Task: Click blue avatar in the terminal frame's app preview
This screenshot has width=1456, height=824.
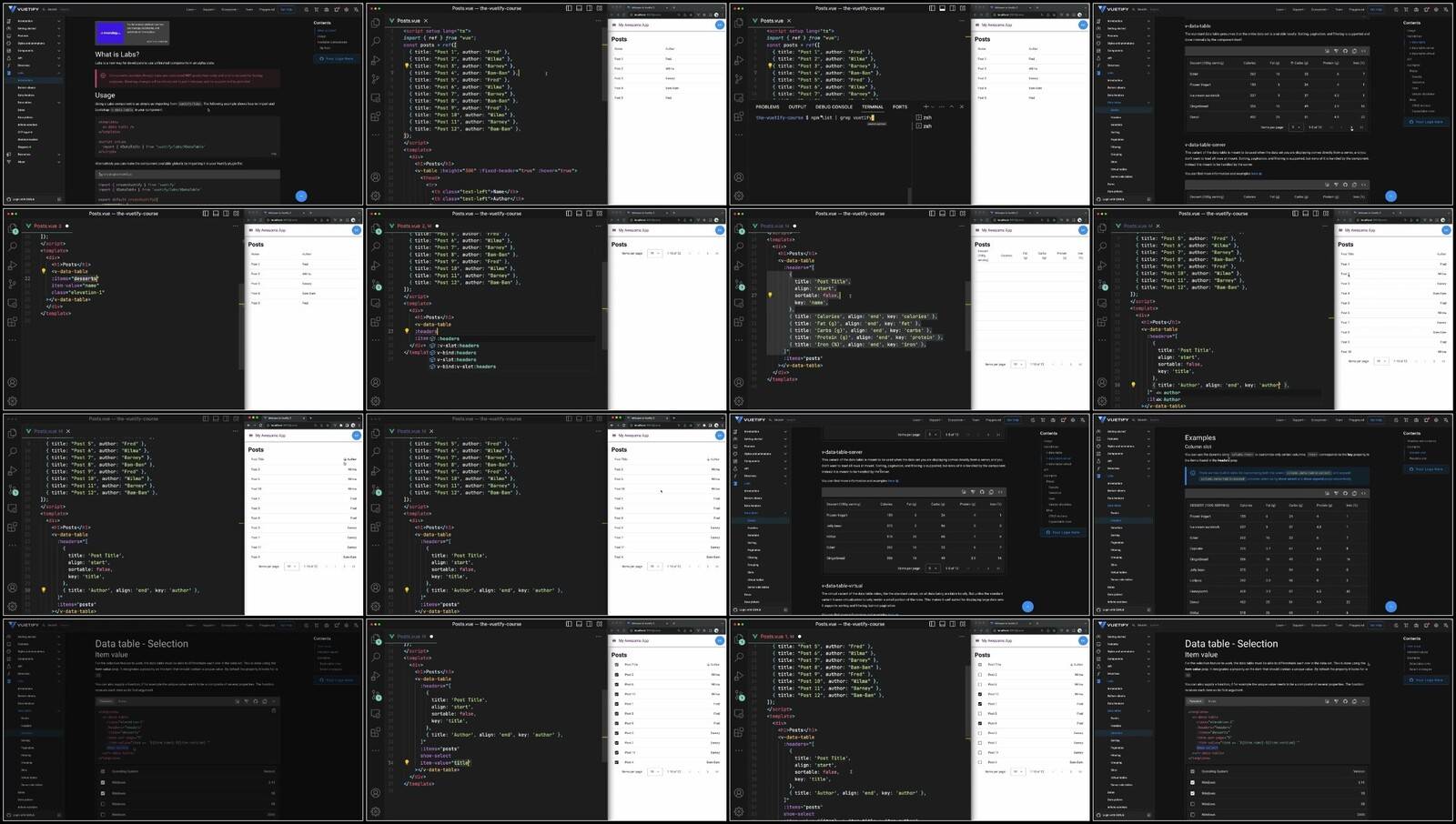Action: [1083, 25]
